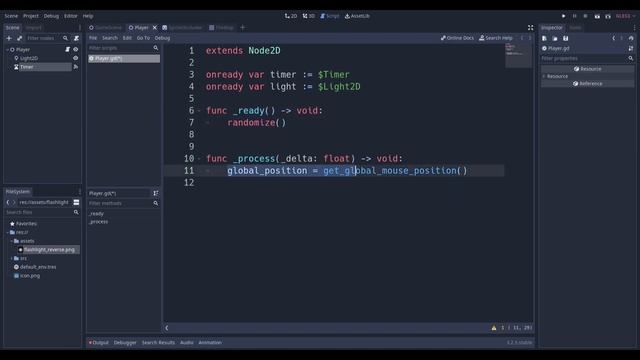
Task: Toggle visibility of Light2D node
Action: 76,58
